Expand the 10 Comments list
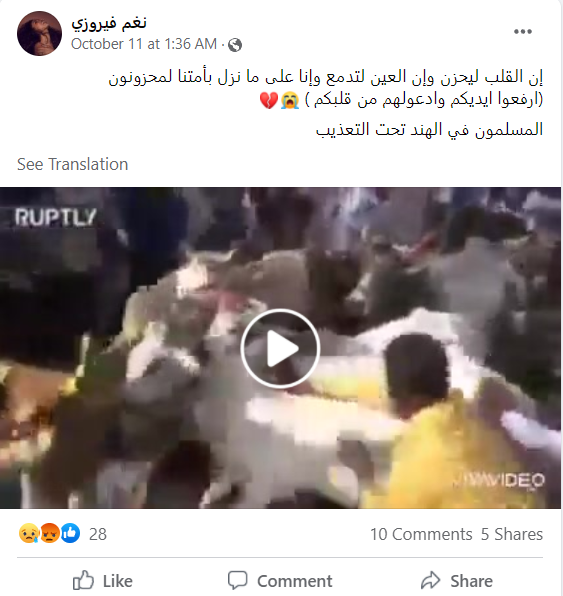This screenshot has height=596, width=563. pyautogui.click(x=421, y=534)
